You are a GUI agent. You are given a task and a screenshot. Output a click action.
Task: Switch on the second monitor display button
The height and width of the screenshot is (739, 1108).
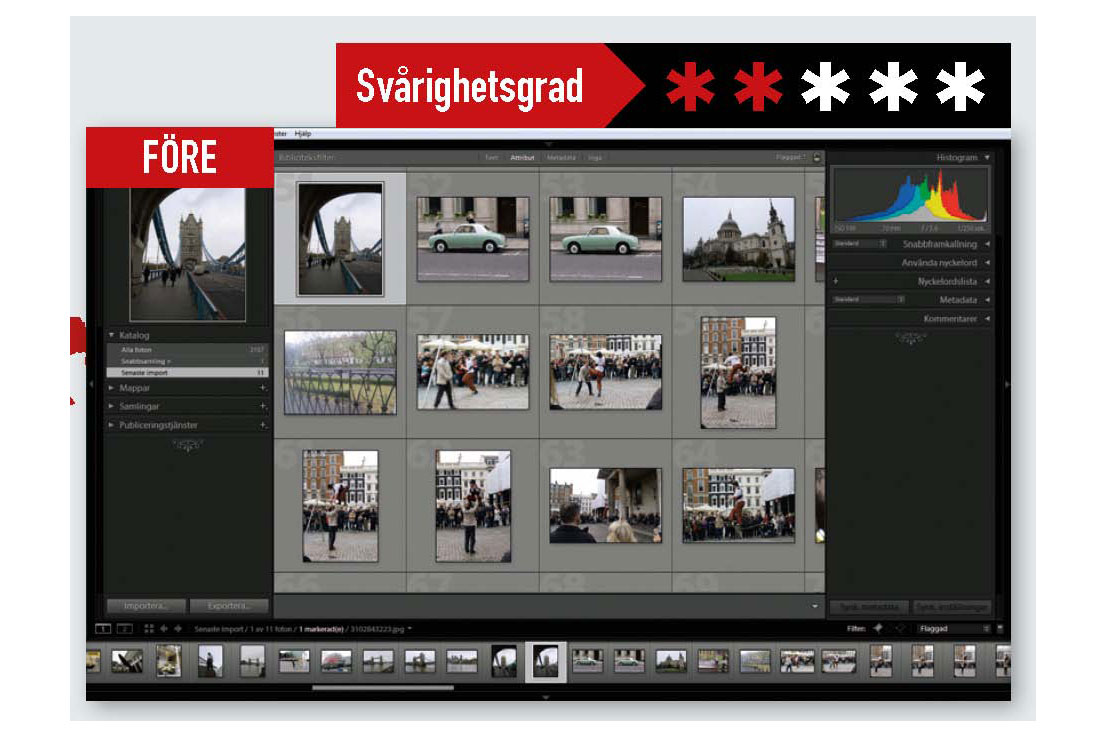pos(125,629)
